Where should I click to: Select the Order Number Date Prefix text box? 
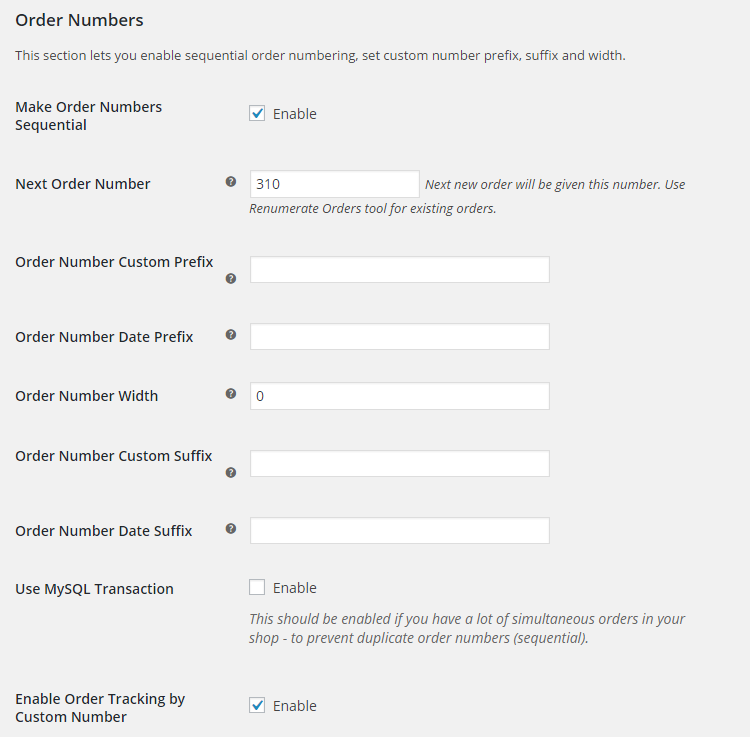(x=399, y=337)
